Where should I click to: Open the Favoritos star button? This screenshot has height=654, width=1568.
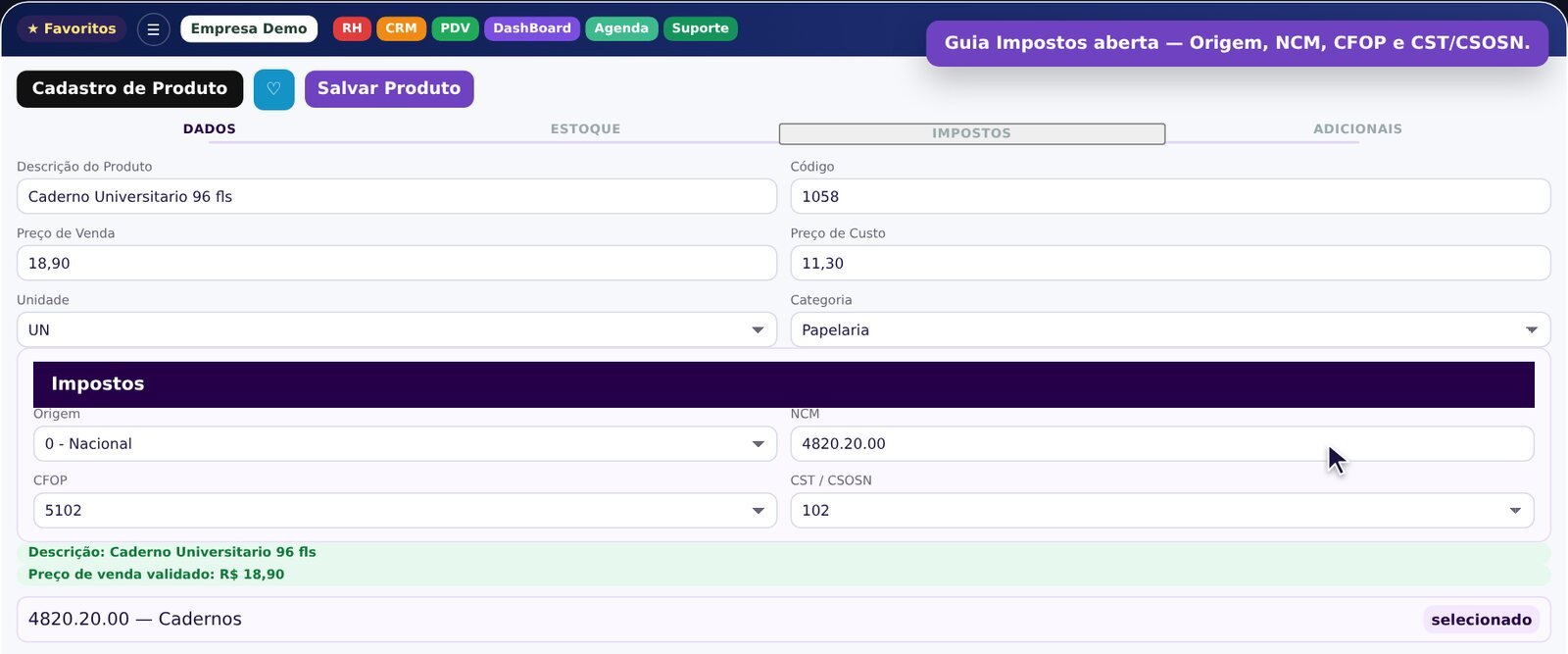(72, 28)
